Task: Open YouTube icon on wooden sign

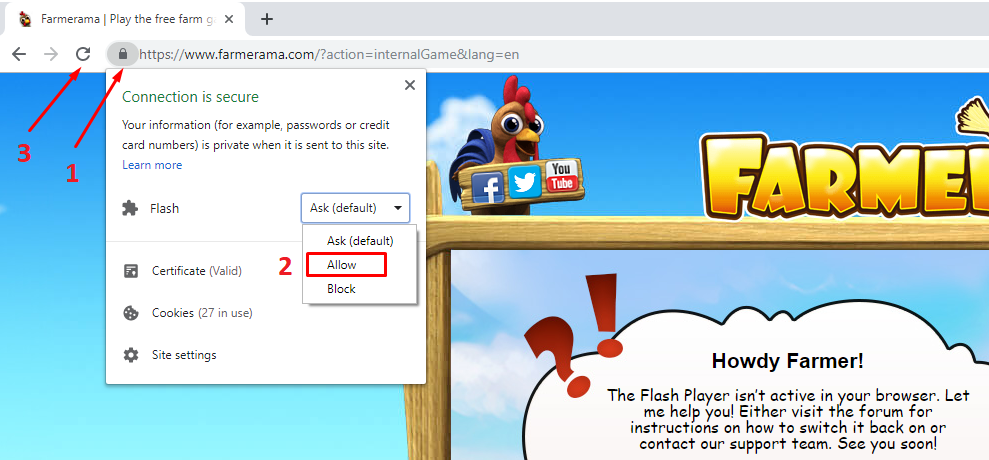Action: pos(561,175)
